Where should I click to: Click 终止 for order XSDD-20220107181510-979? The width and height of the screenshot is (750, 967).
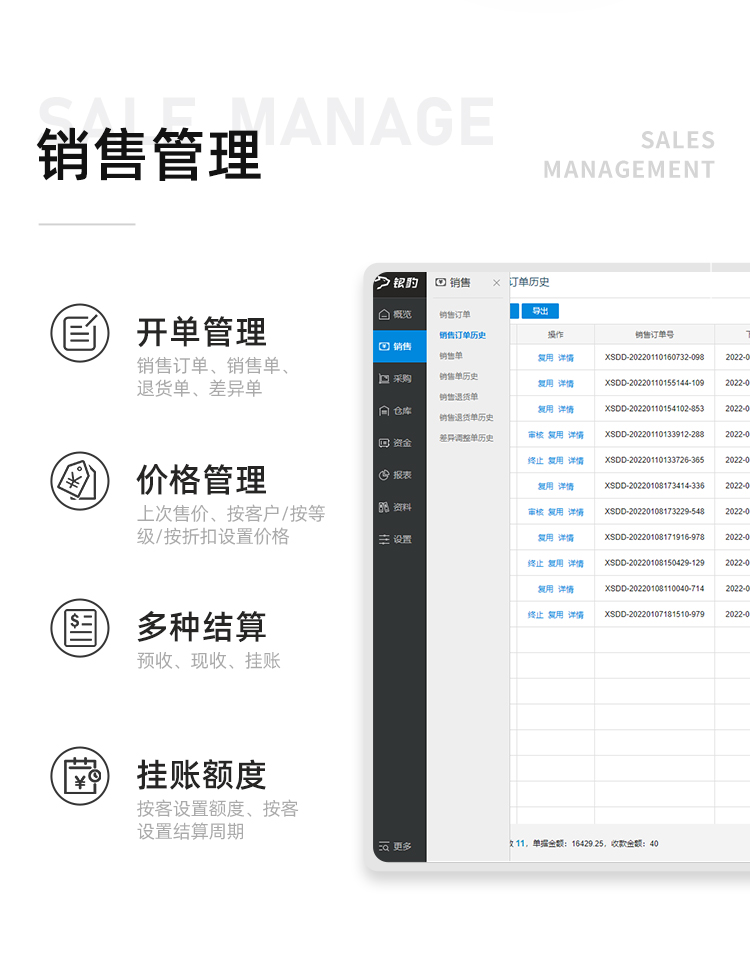535,615
